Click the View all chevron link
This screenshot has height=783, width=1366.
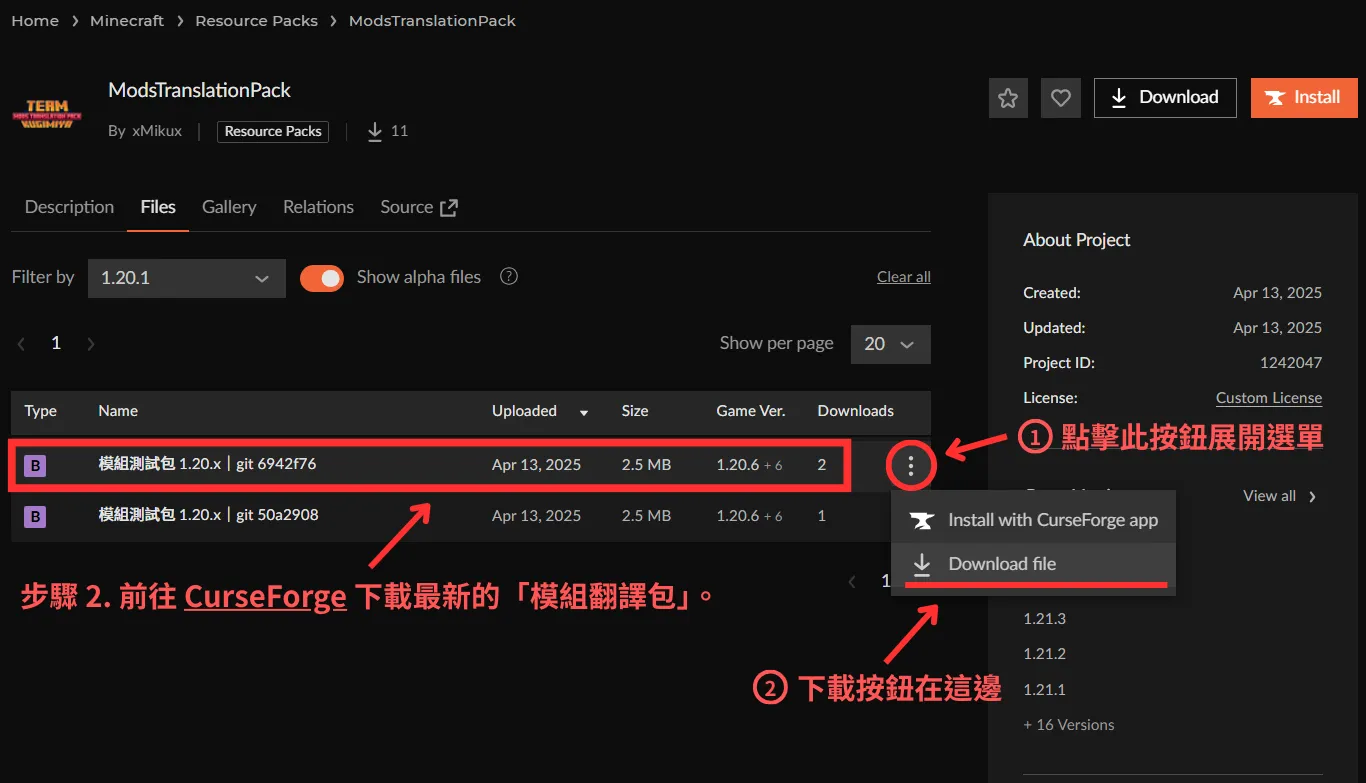coord(1281,496)
